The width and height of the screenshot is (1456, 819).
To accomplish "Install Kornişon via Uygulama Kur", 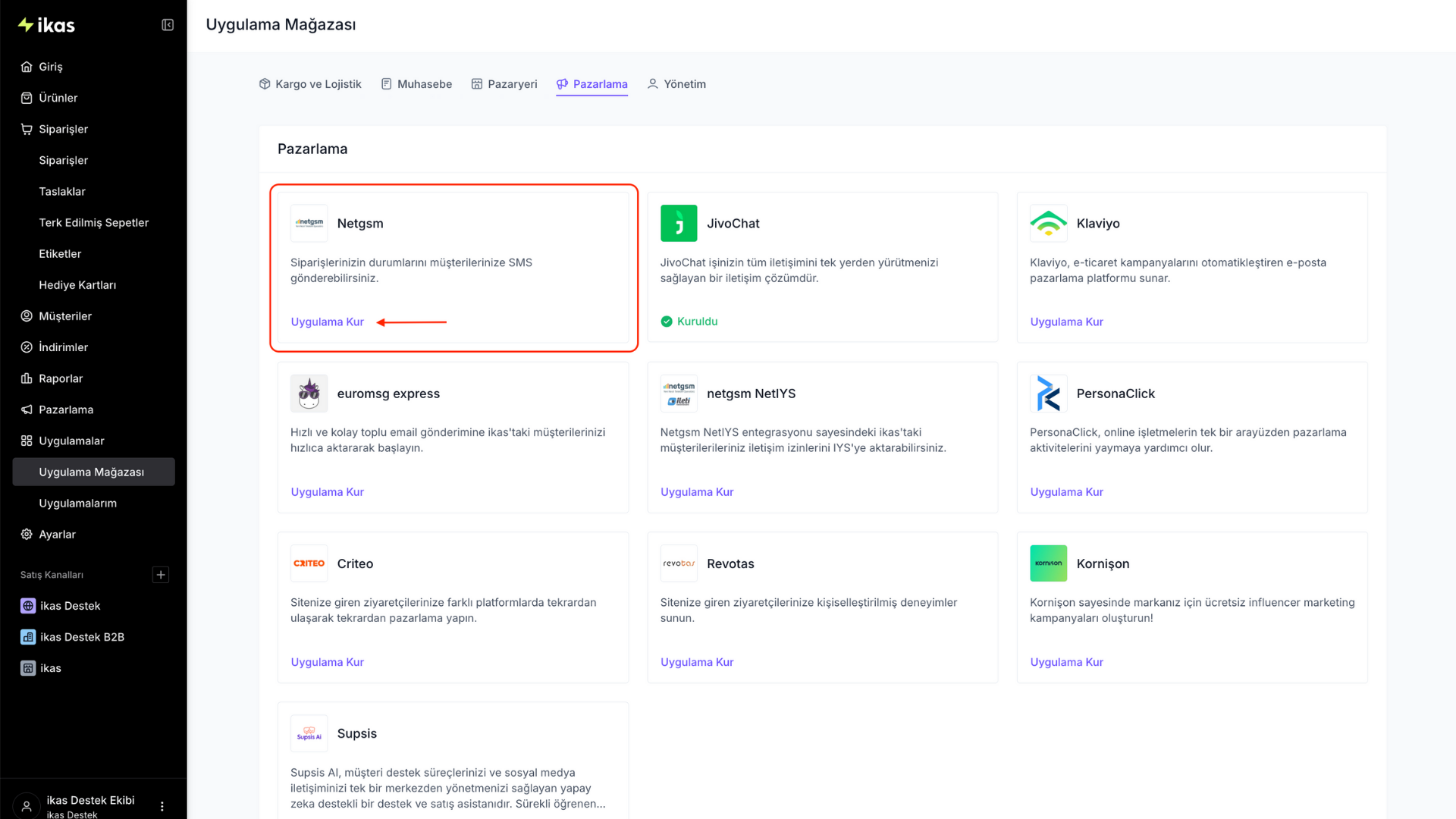I will 1066,662.
